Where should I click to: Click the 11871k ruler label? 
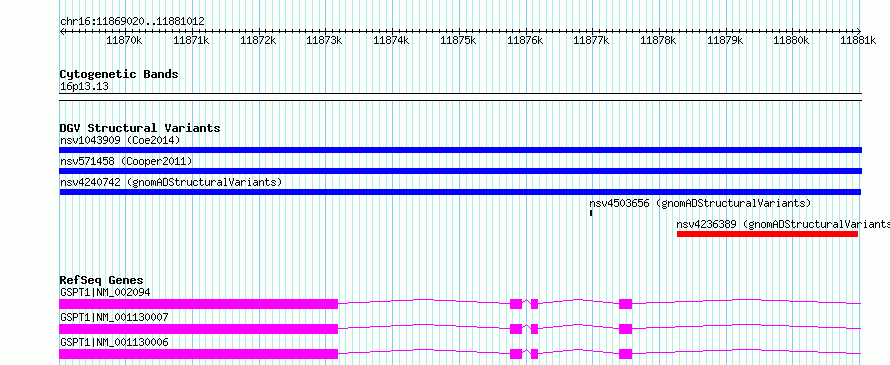pyautogui.click(x=191, y=40)
